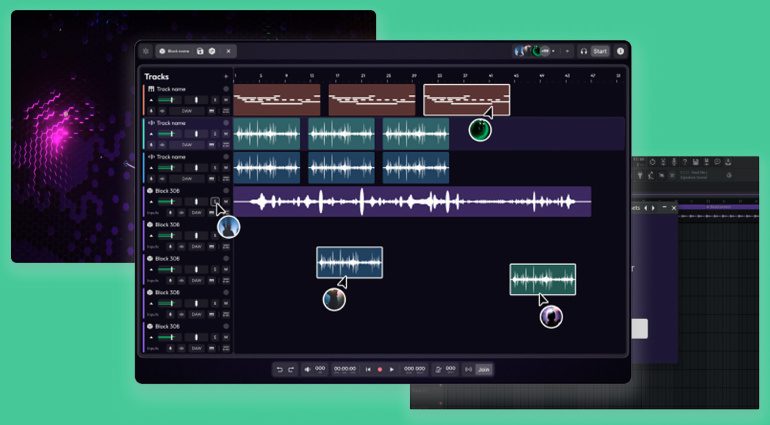Click the headphones icon beside Start
The image size is (770, 425).
[583, 51]
